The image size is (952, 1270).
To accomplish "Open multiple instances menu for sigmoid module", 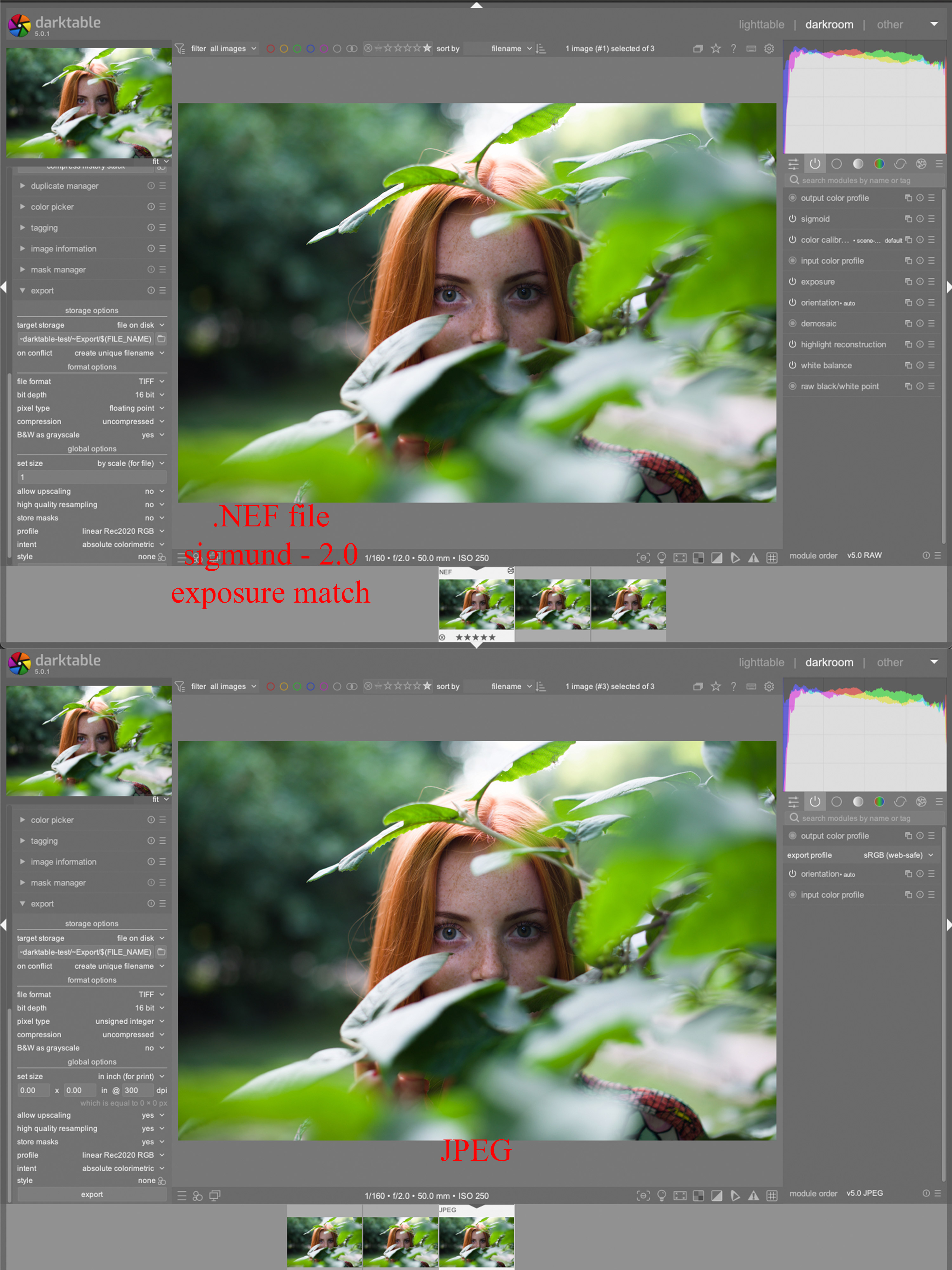I will [908, 219].
